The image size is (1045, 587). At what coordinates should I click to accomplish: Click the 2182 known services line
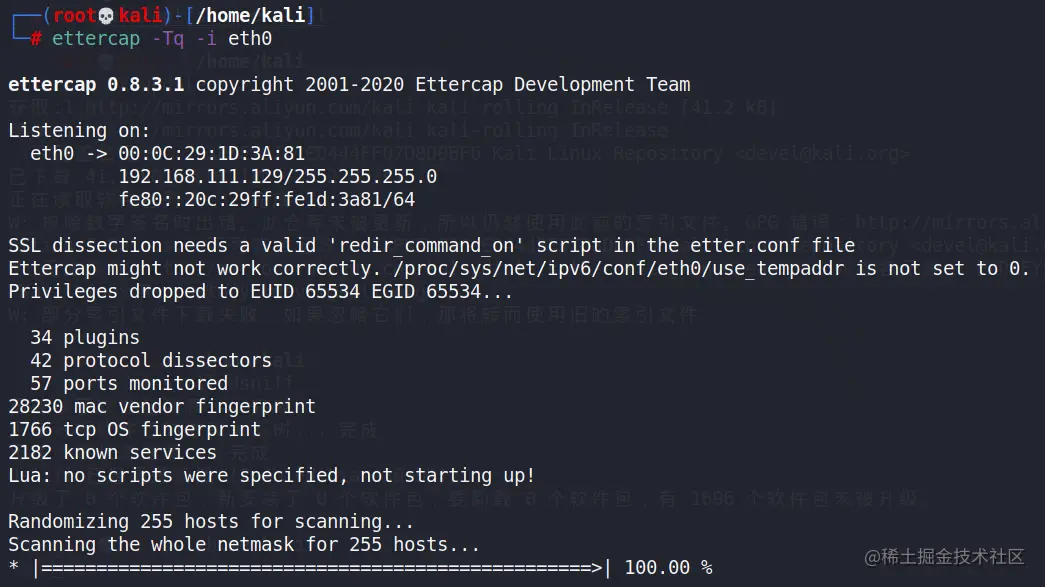pyautogui.click(x=112, y=452)
